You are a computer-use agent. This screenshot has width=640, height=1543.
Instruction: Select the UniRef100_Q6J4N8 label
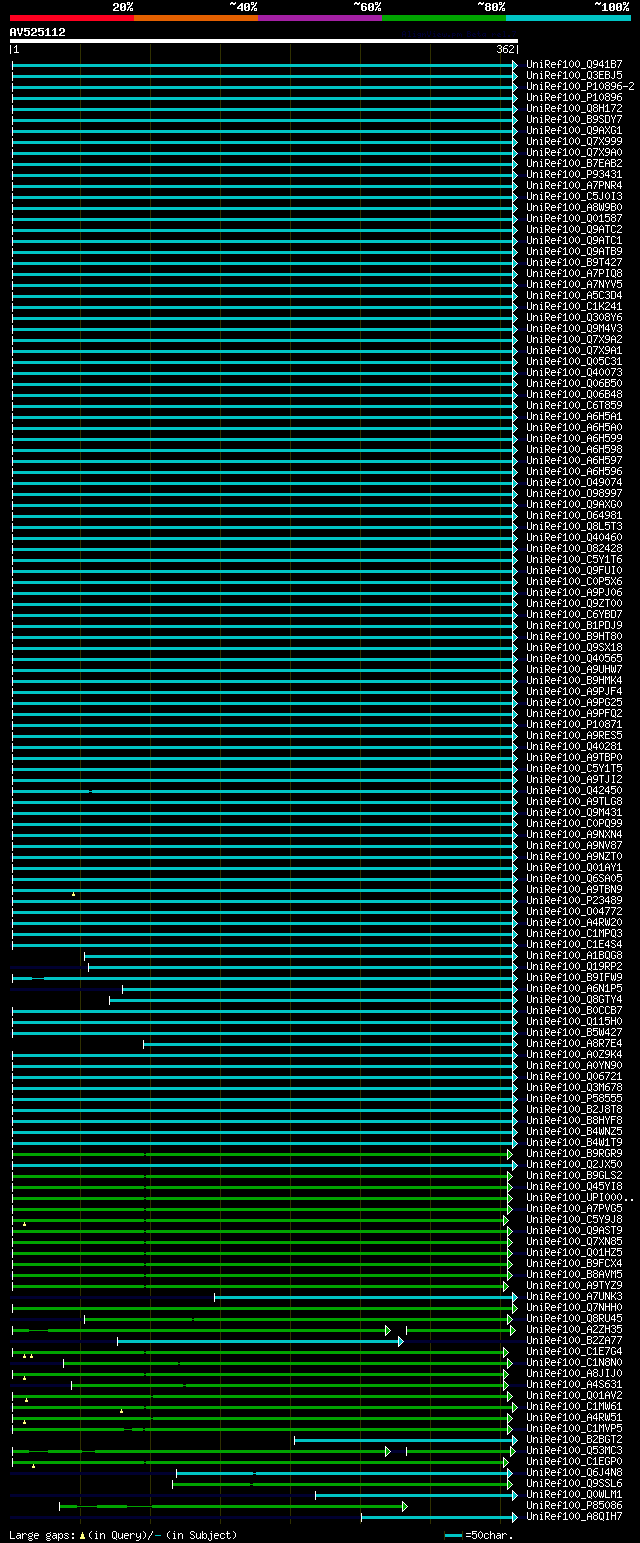coord(574,1473)
